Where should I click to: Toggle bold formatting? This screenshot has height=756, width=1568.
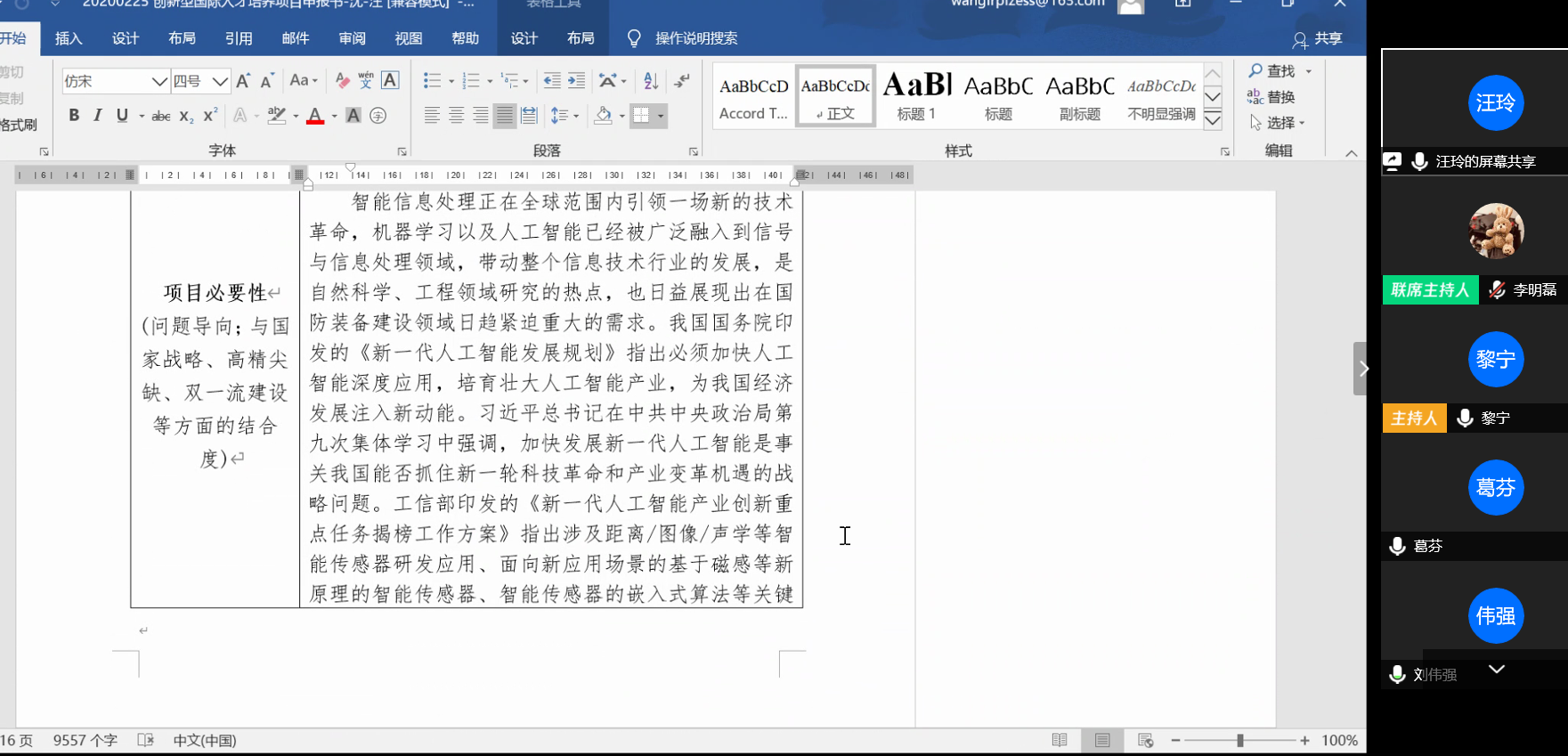point(74,116)
